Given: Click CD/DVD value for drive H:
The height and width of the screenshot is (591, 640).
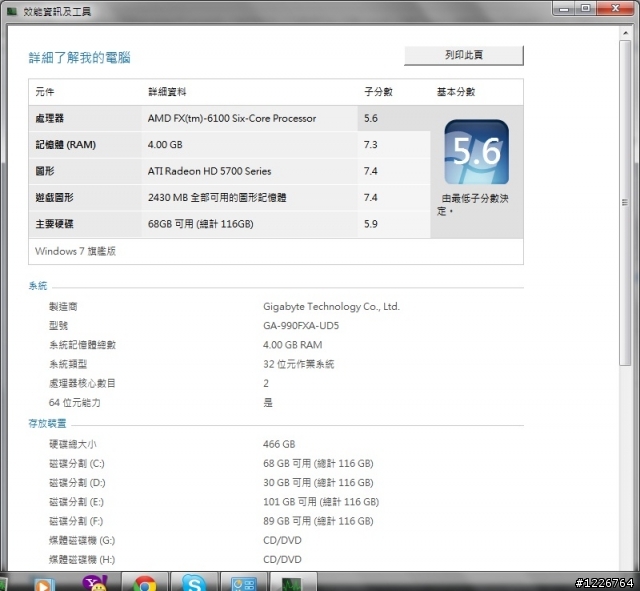Looking at the screenshot, I should [282, 559].
